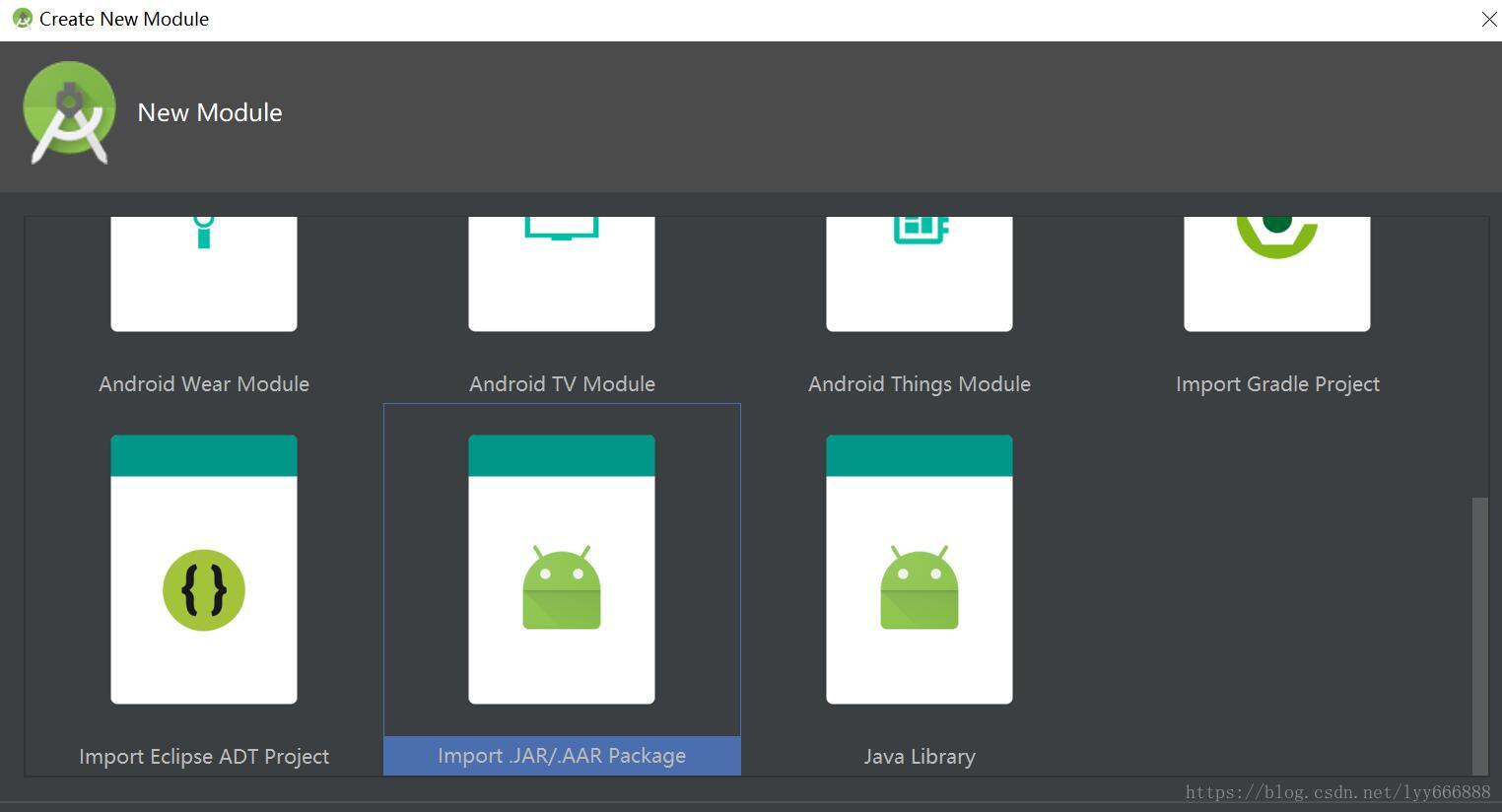1502x812 pixels.
Task: Choose the Java Library android icon
Action: pyautogui.click(x=920, y=587)
